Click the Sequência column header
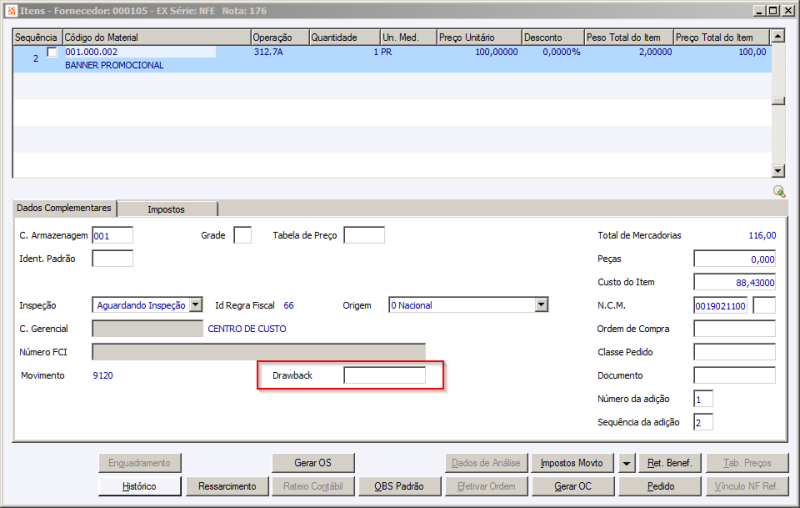The height and width of the screenshot is (508, 800). [37, 37]
